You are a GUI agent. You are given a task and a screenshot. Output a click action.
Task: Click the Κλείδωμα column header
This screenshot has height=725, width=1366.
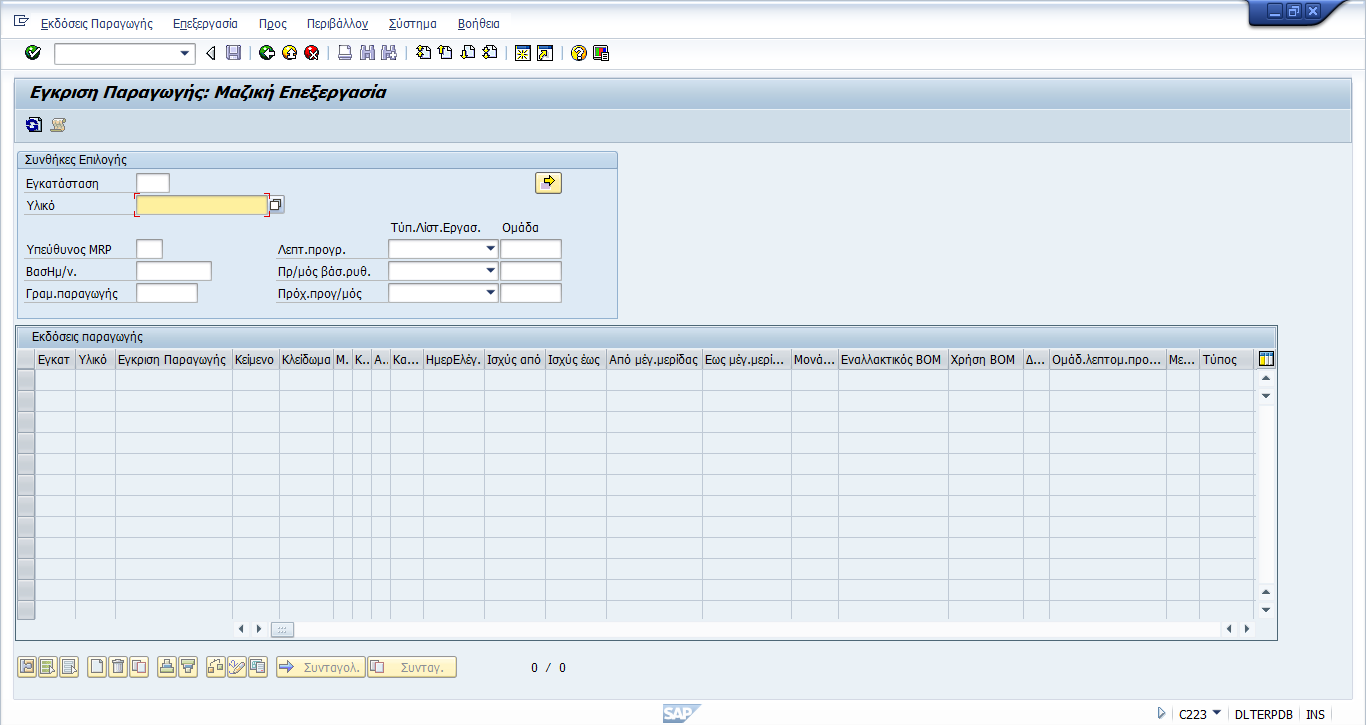tap(306, 360)
